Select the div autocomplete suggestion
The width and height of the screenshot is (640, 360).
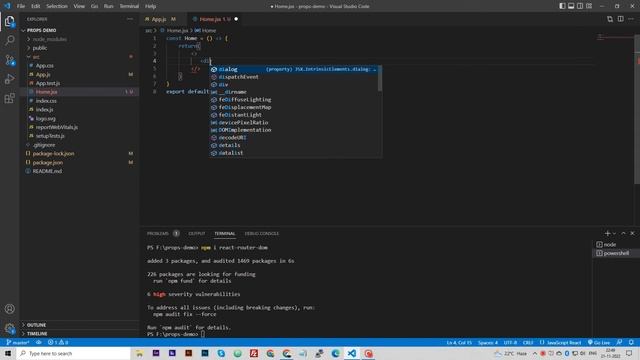tap(293, 84)
